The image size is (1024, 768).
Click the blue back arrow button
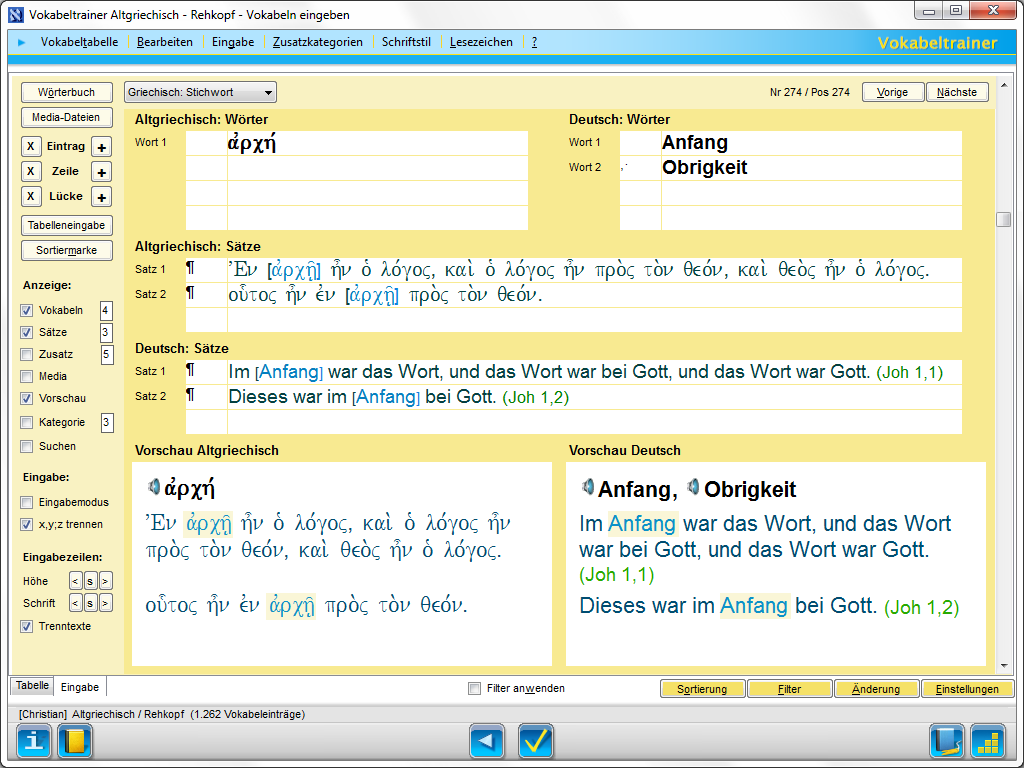pos(487,741)
